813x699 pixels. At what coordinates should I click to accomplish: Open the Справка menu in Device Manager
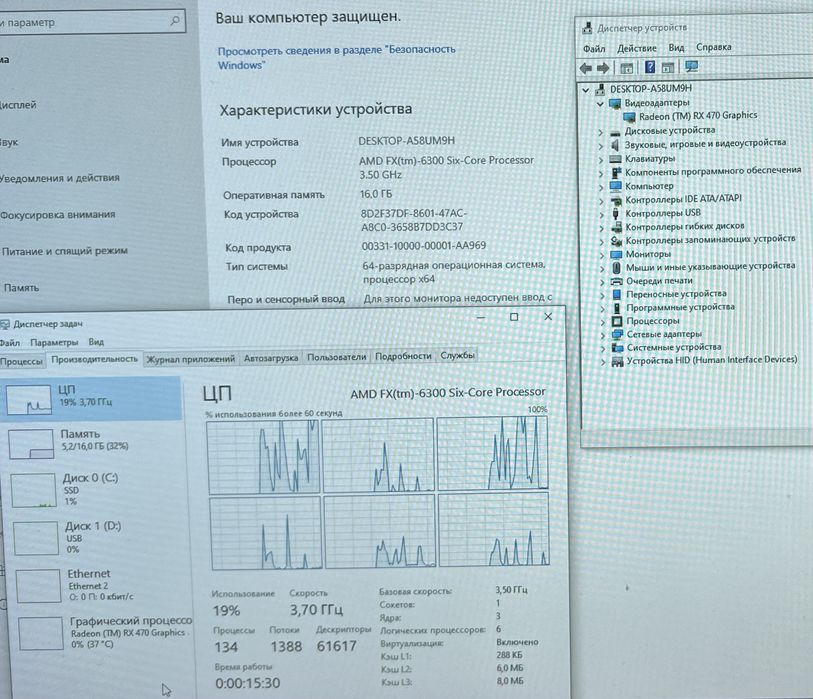[x=713, y=47]
